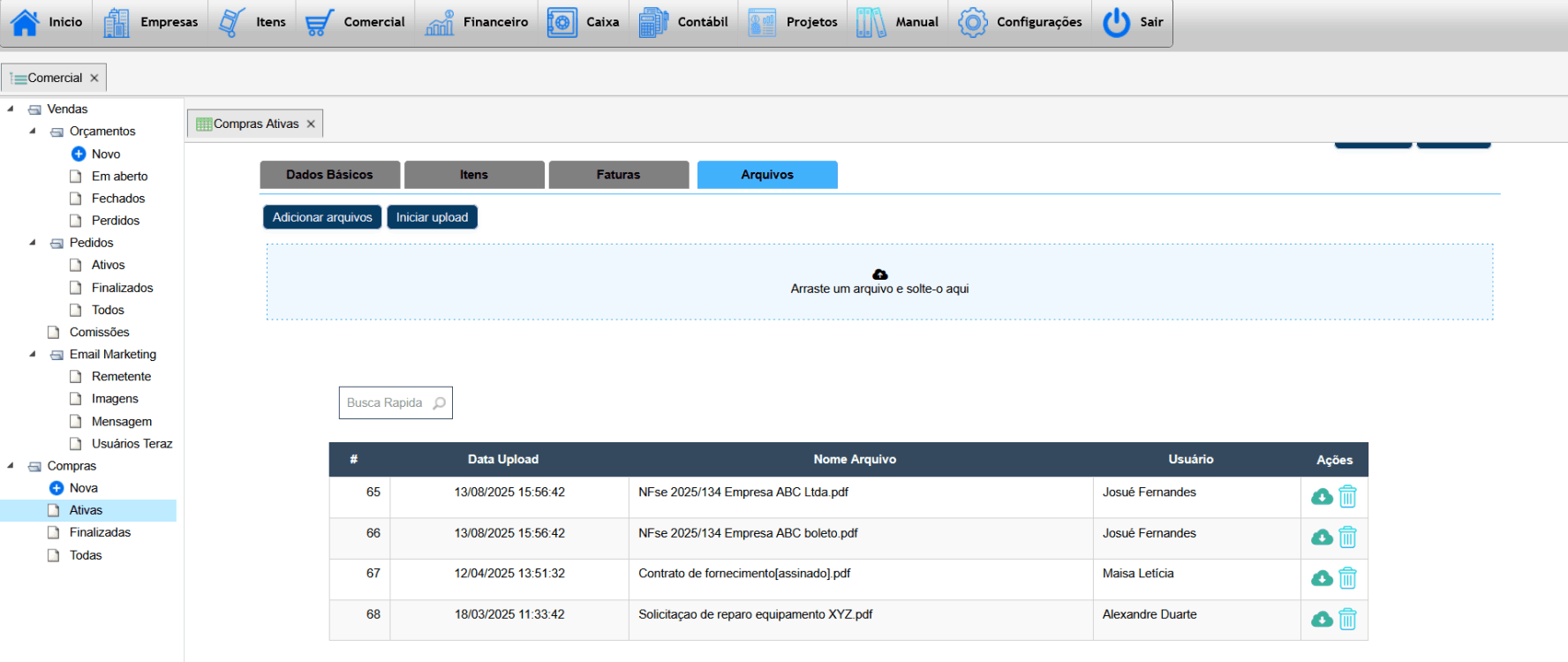Download the NFse Empresa ABC boleto.pdf file
The image size is (1568, 662).
[1321, 538]
